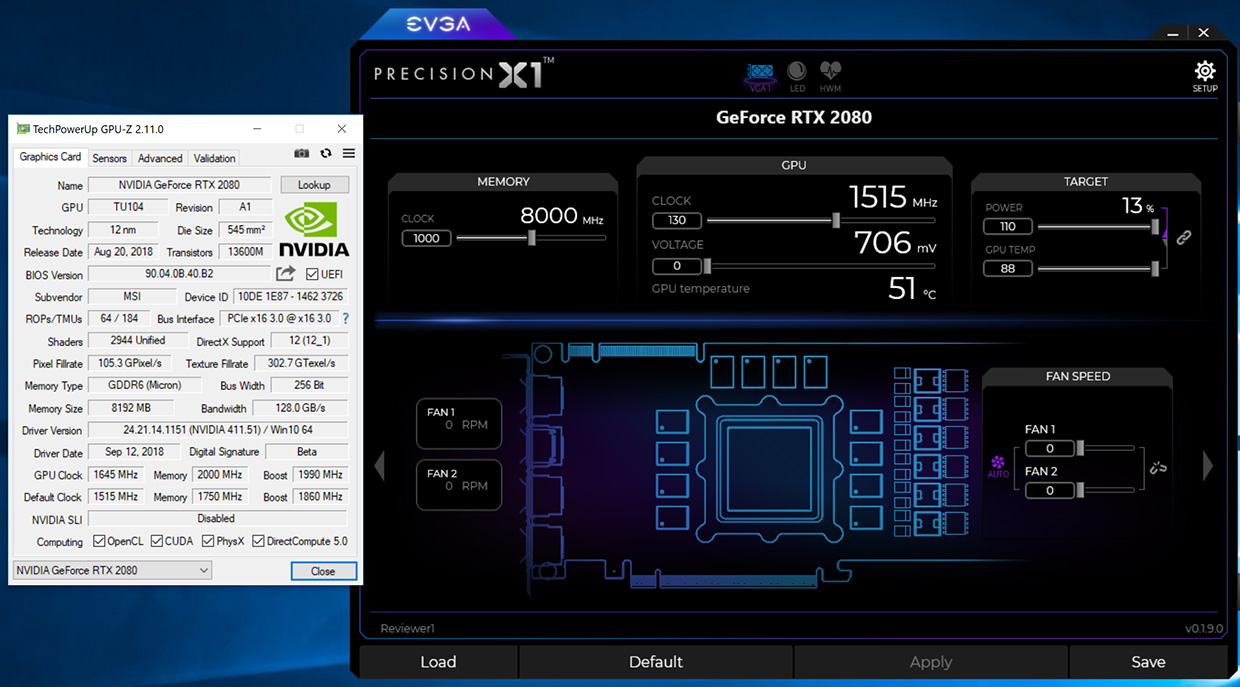Click the Device ID field

290,297
